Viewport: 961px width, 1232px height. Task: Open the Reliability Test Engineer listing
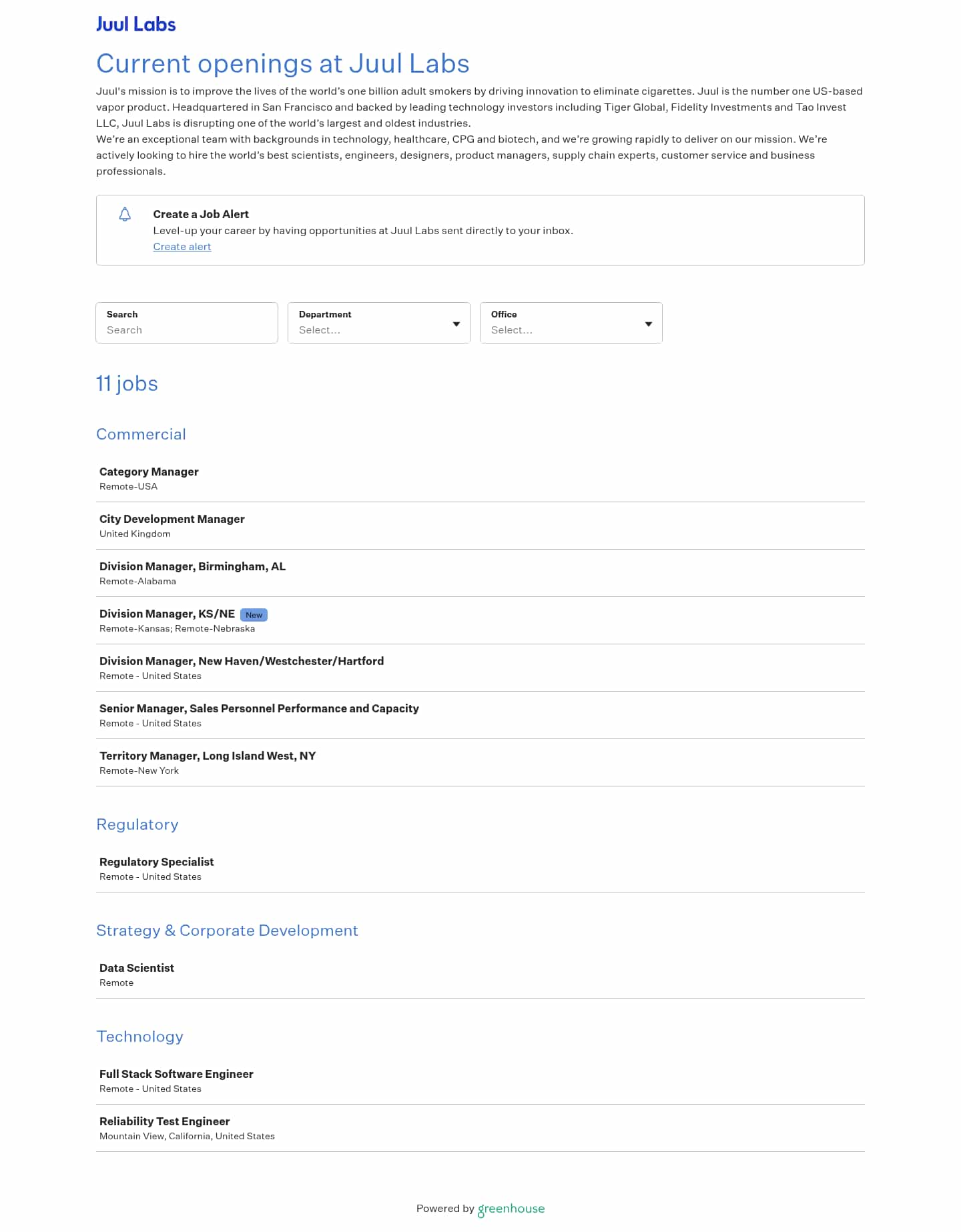pyautogui.click(x=164, y=1121)
